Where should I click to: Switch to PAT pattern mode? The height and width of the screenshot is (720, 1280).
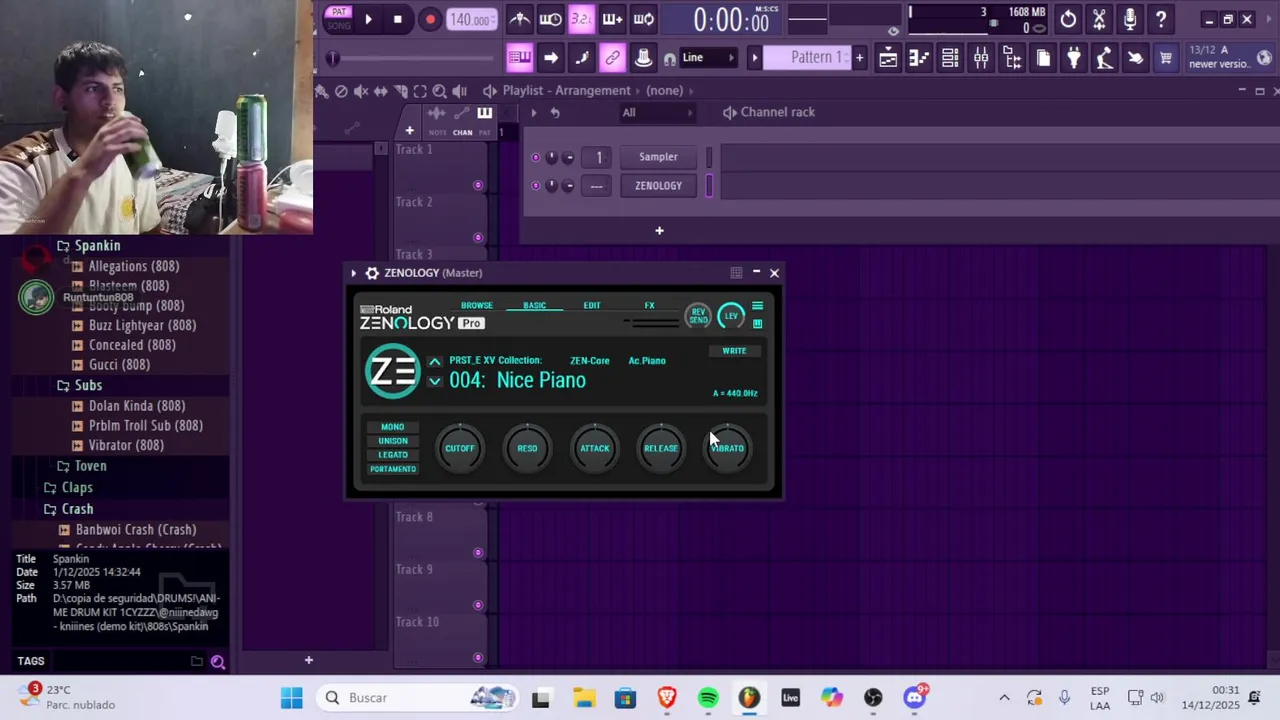coord(339,12)
